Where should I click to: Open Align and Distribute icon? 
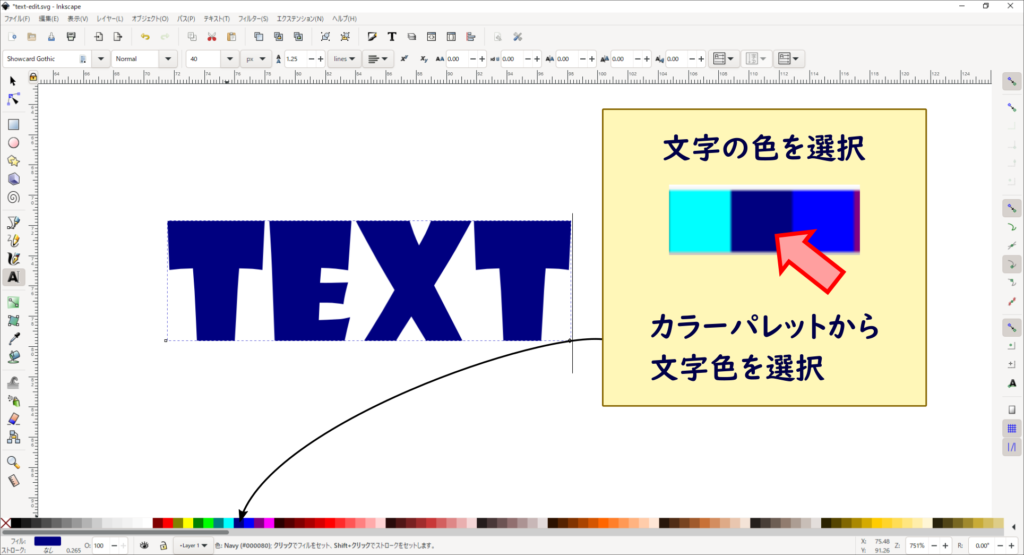click(471, 37)
